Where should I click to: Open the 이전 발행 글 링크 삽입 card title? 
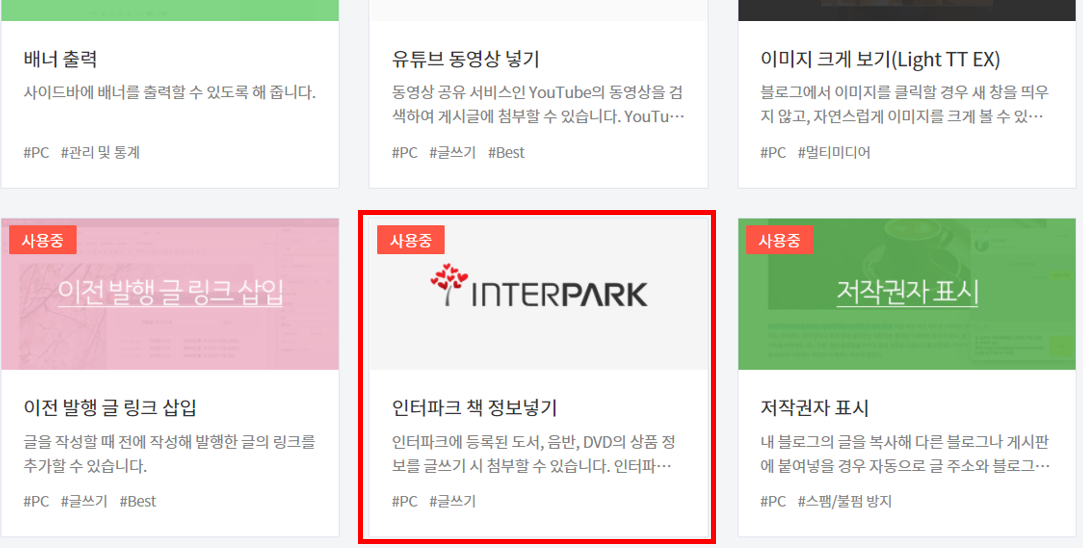tap(110, 408)
